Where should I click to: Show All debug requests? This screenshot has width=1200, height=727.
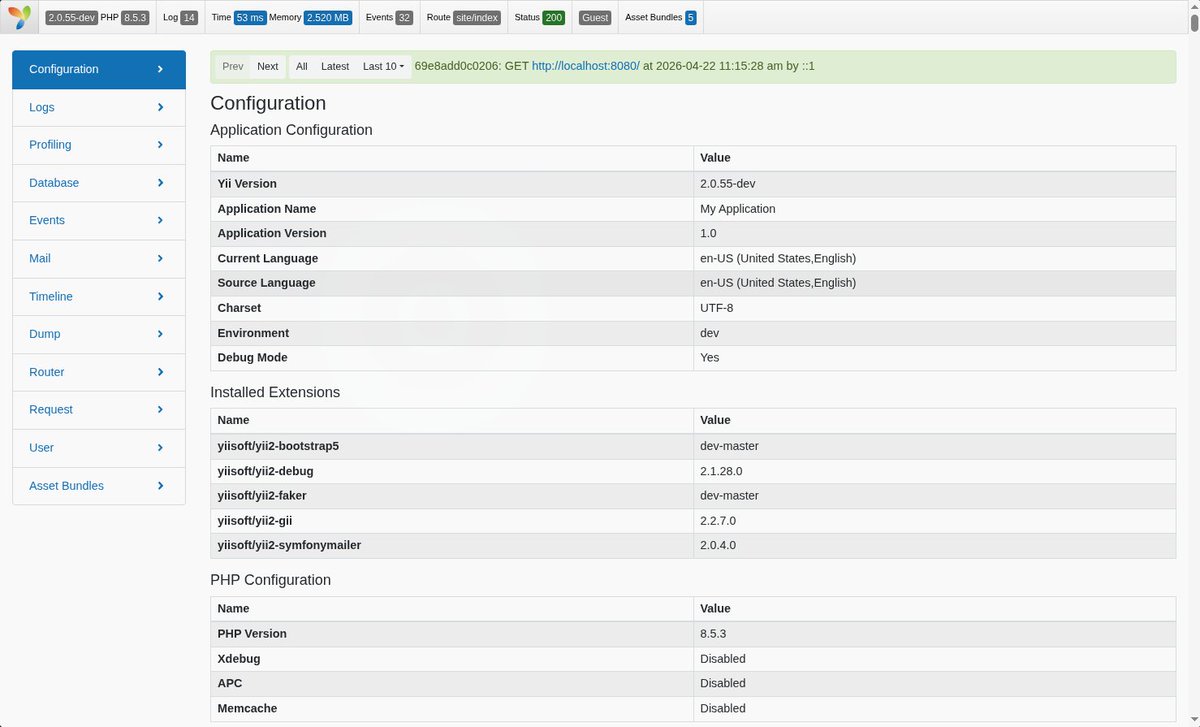[x=302, y=66]
